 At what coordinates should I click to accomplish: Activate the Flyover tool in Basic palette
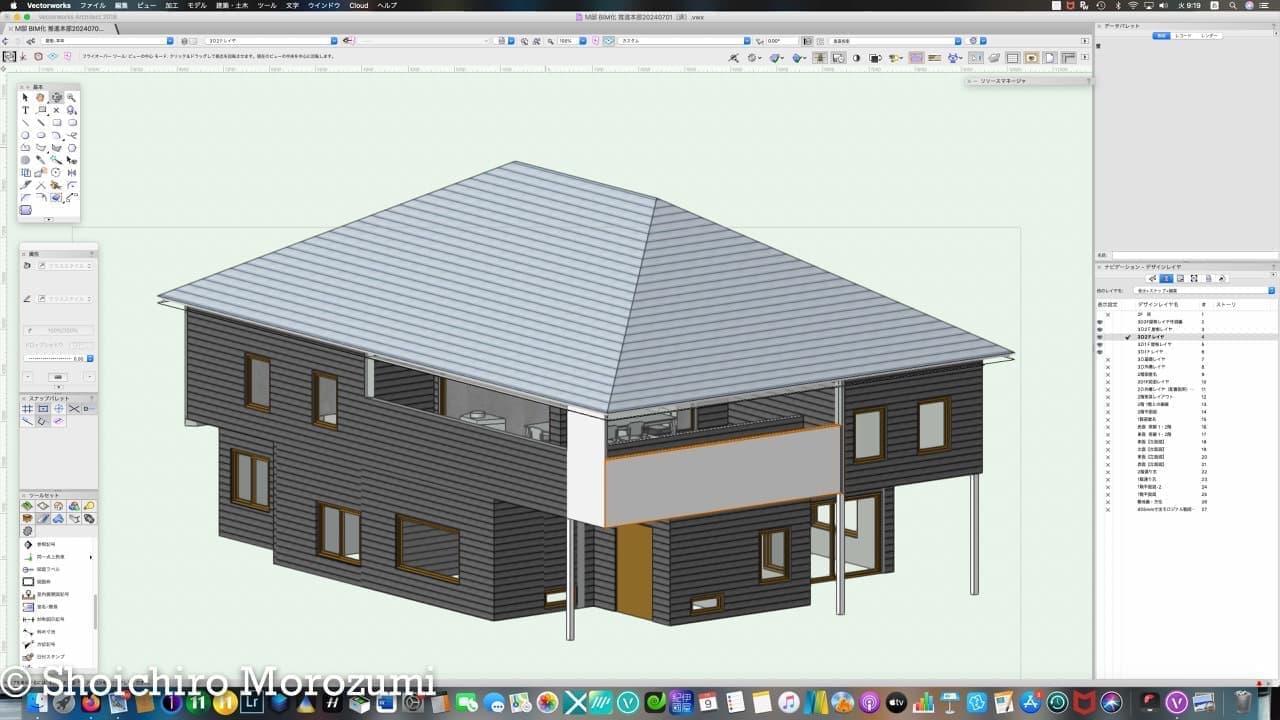coord(56,98)
